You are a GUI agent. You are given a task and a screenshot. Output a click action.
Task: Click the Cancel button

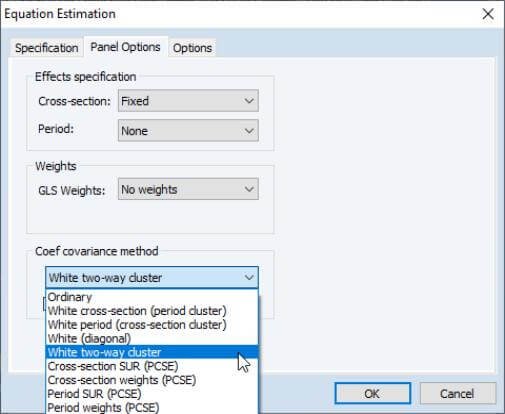tap(458, 394)
